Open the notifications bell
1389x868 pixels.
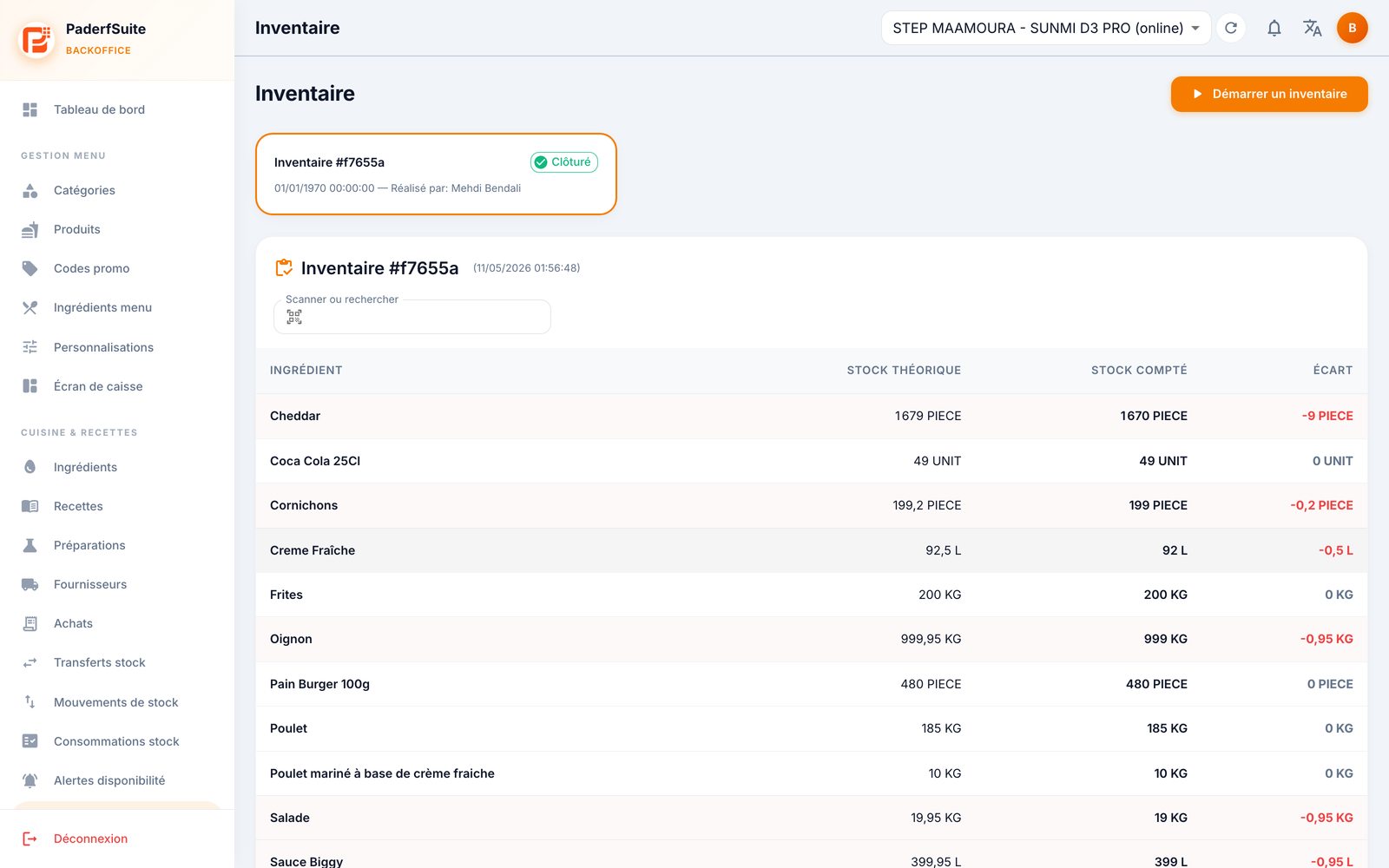tap(1274, 28)
